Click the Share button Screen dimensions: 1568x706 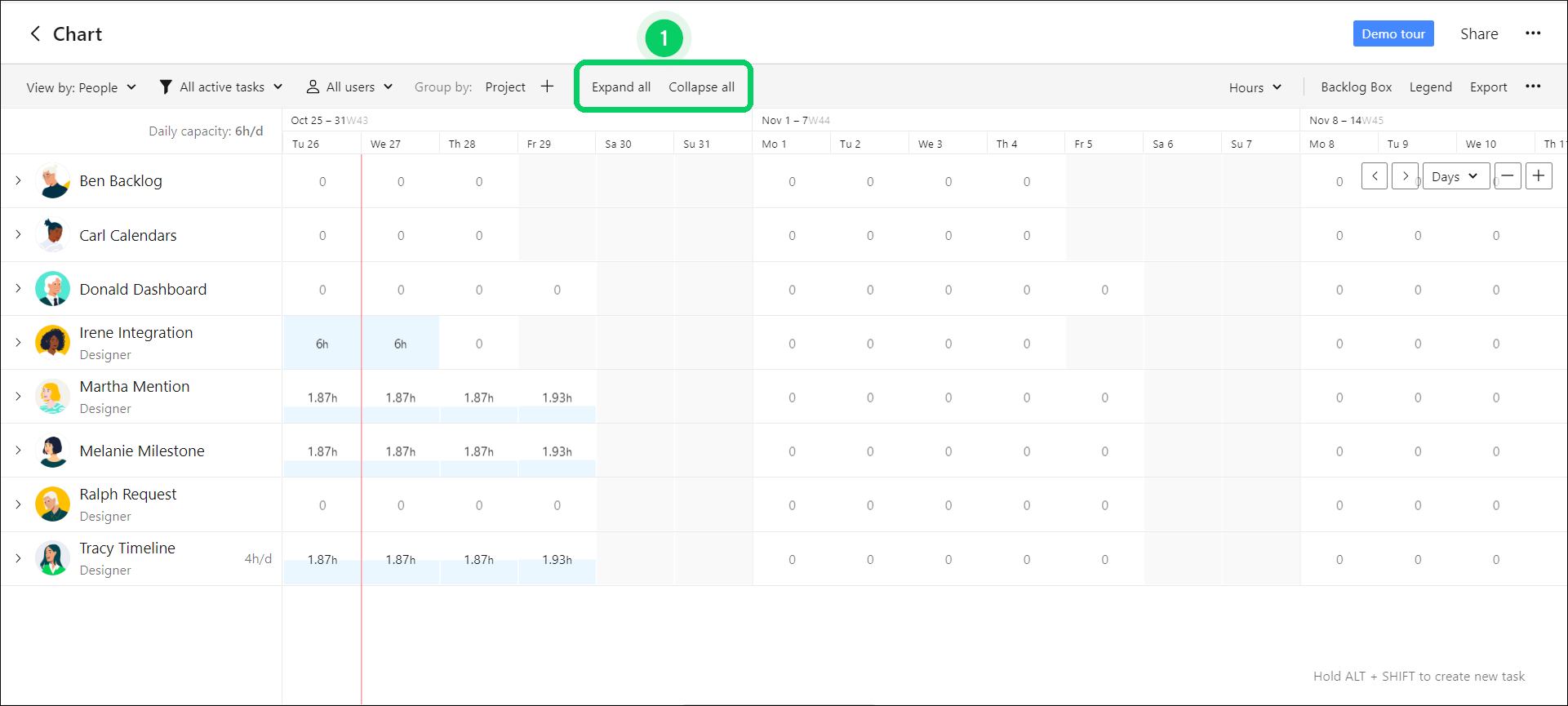tap(1479, 33)
